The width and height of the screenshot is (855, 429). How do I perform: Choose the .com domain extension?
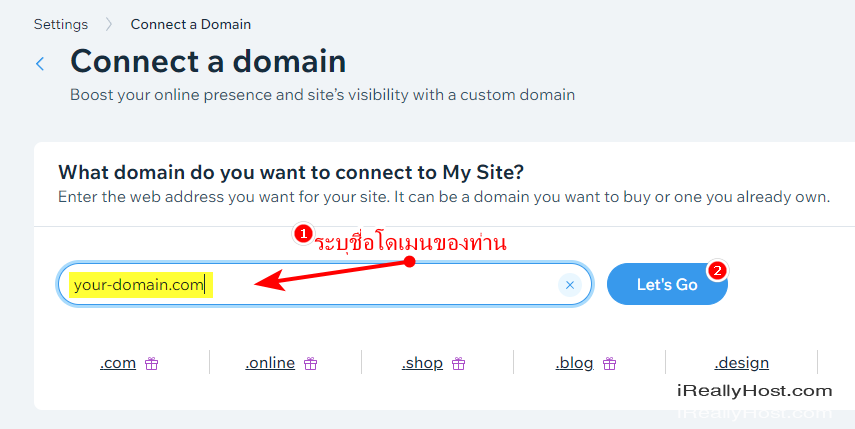click(118, 363)
